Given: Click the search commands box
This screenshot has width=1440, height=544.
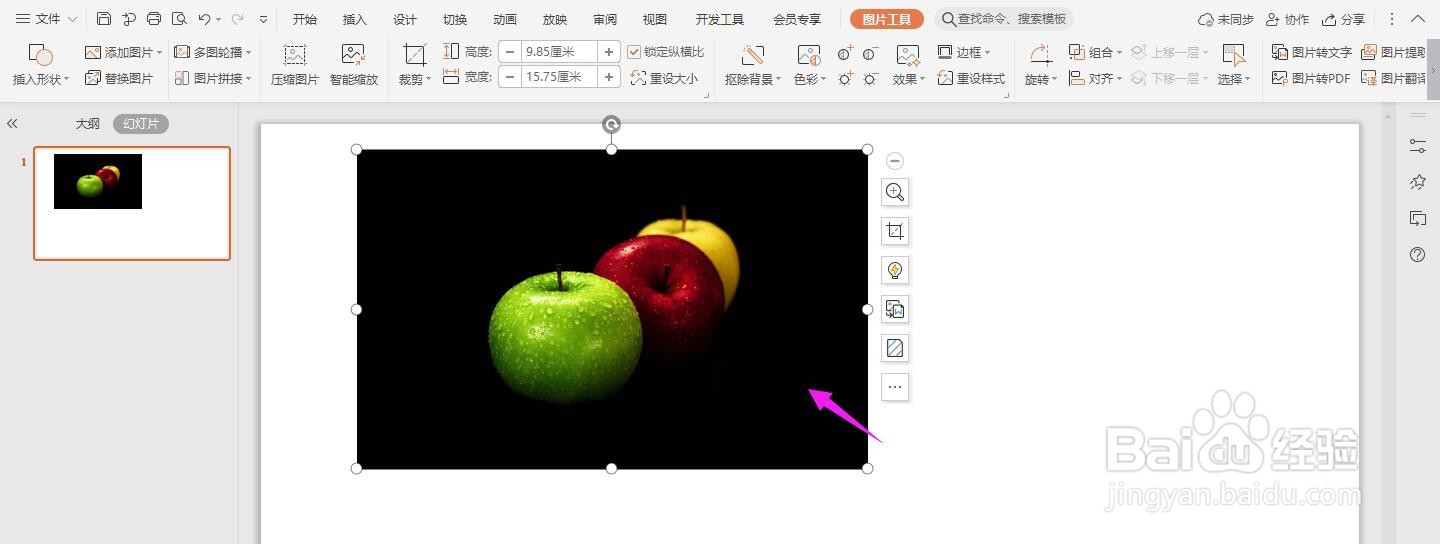Looking at the screenshot, I should coord(1004,19).
